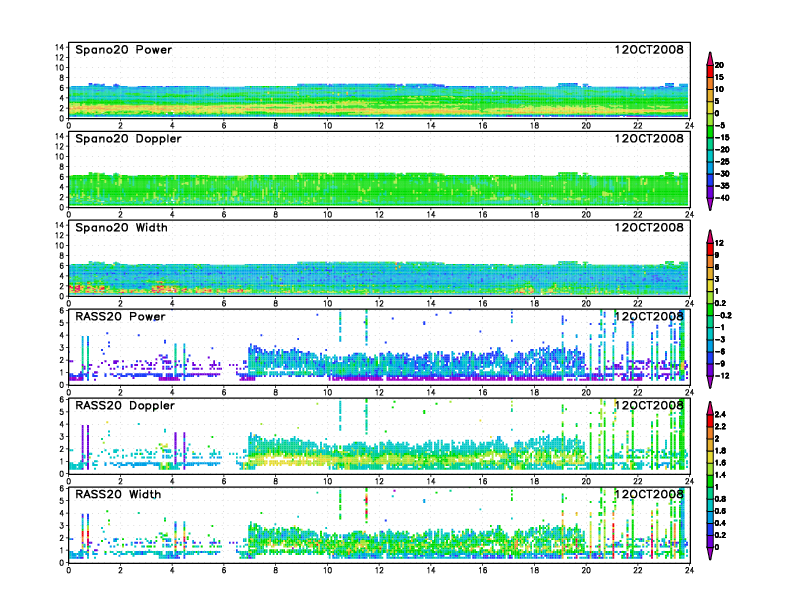Click the '-25' label on the top colorbar

pos(722,162)
